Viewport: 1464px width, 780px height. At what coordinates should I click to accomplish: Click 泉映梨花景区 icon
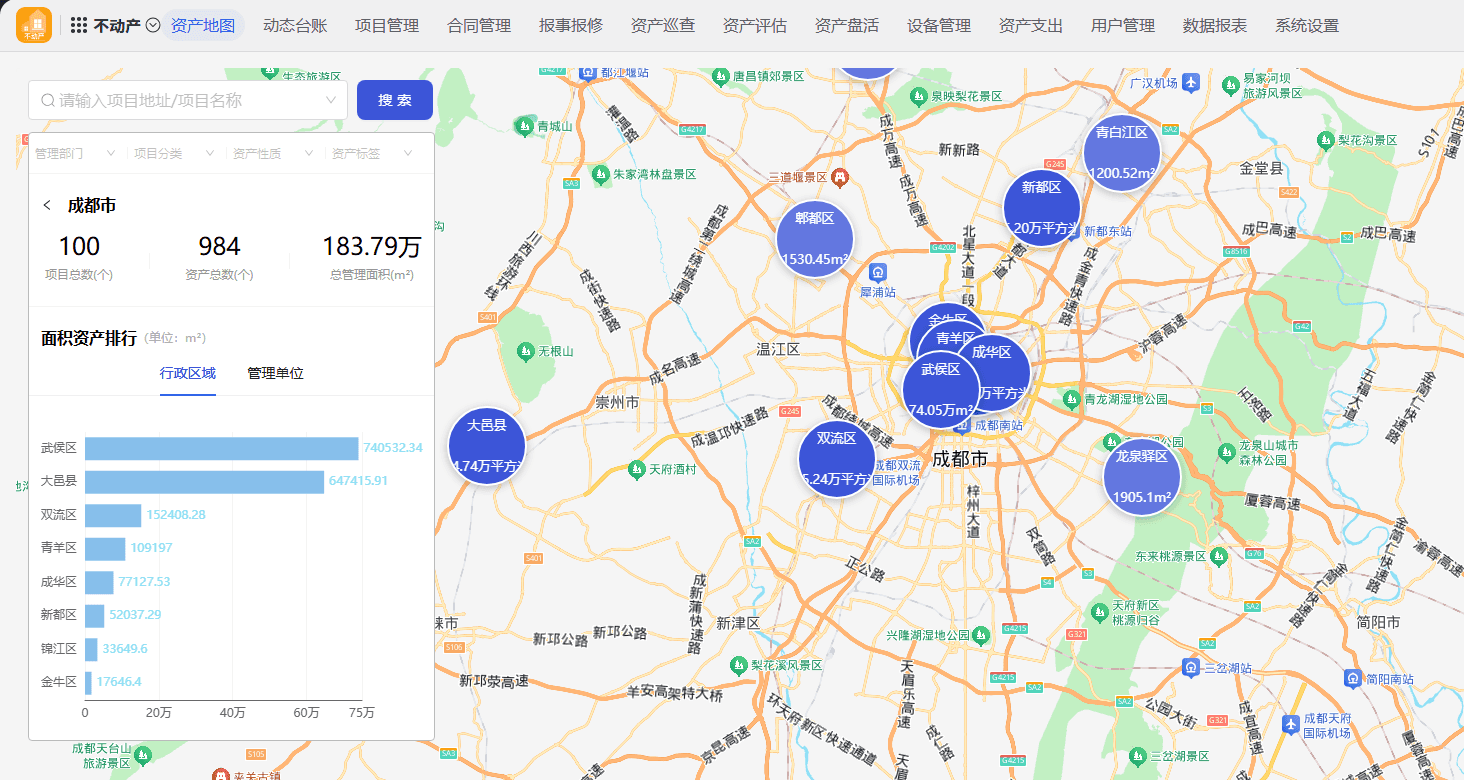pos(919,96)
